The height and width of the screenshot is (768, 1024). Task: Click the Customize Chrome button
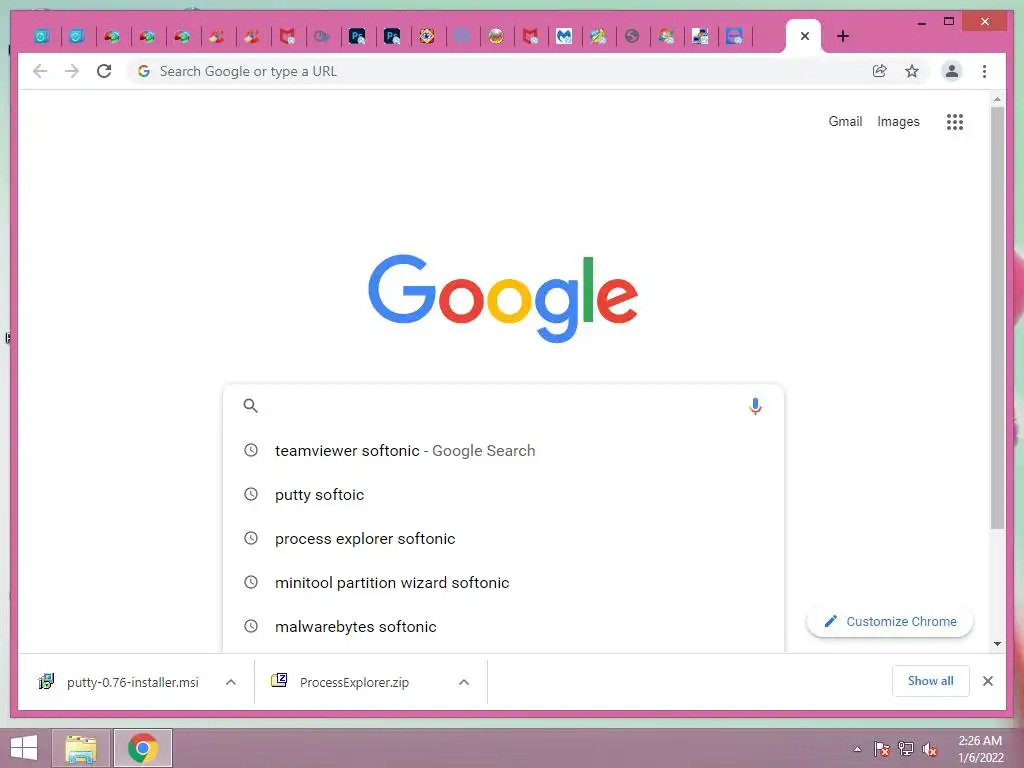coord(890,622)
